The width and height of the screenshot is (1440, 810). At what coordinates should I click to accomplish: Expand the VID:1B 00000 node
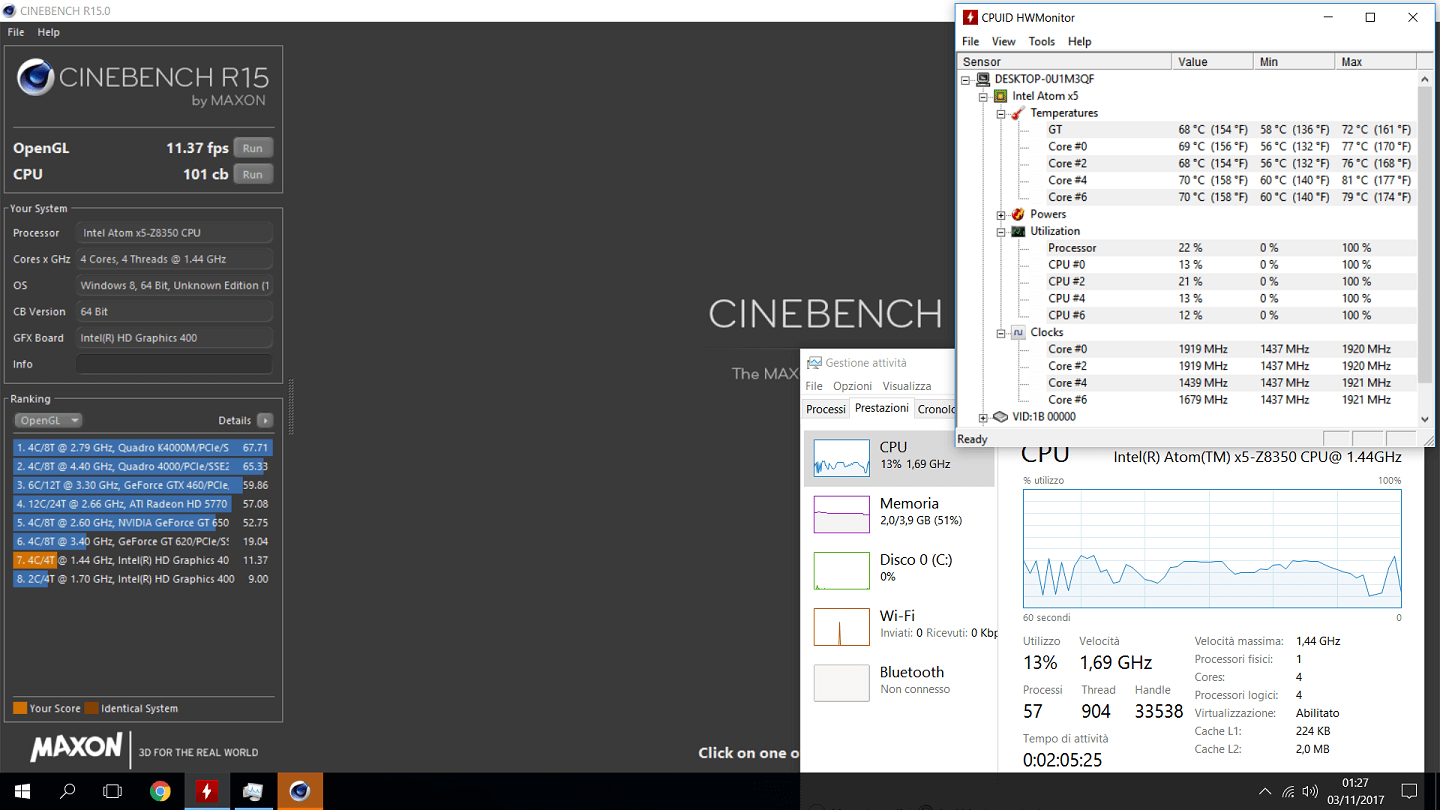pyautogui.click(x=984, y=417)
